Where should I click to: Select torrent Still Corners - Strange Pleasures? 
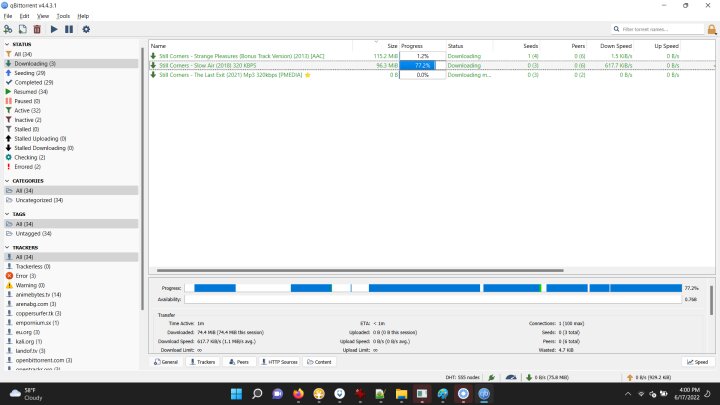(x=432, y=56)
